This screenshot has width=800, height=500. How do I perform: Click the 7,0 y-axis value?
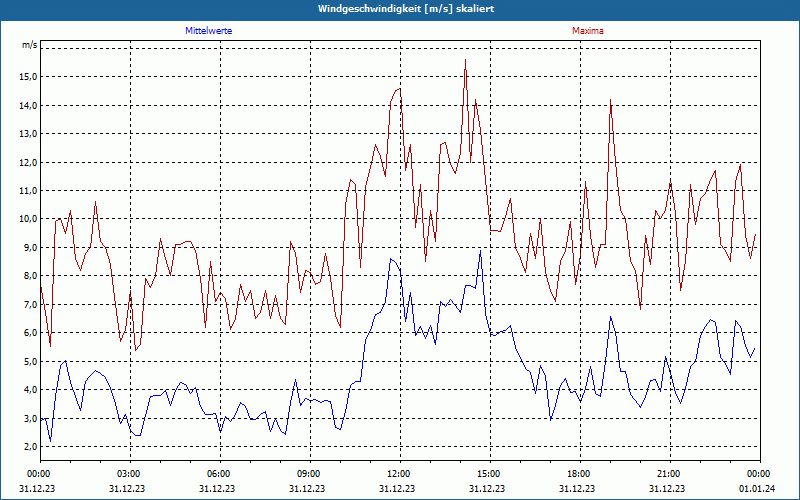(31, 305)
